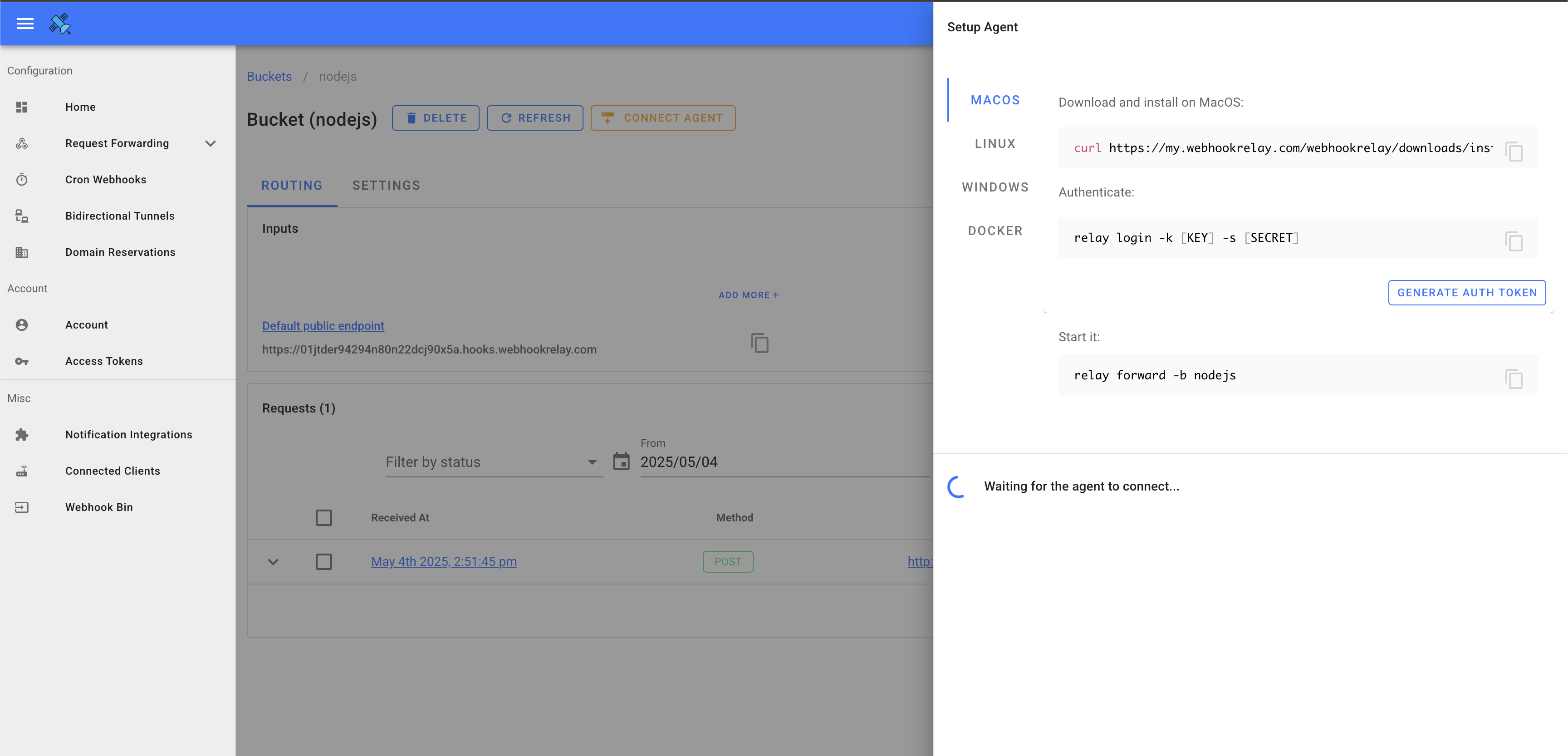Open the Filter by status dropdown
This screenshot has width=1568, height=756.
pyautogui.click(x=493, y=462)
